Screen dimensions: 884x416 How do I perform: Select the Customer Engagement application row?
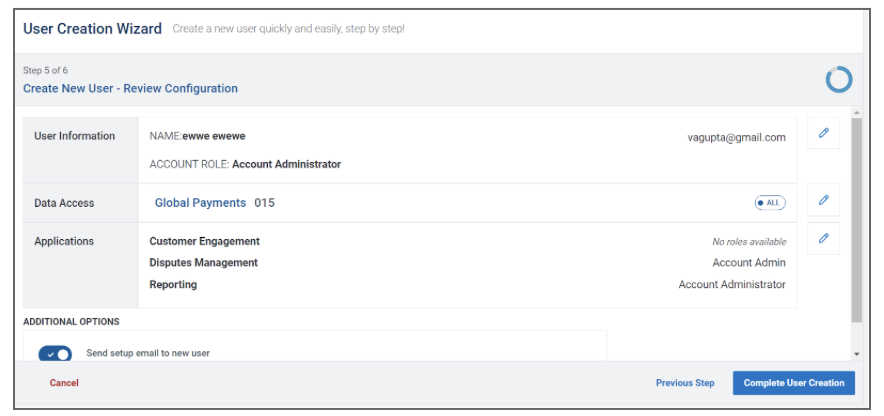(204, 242)
